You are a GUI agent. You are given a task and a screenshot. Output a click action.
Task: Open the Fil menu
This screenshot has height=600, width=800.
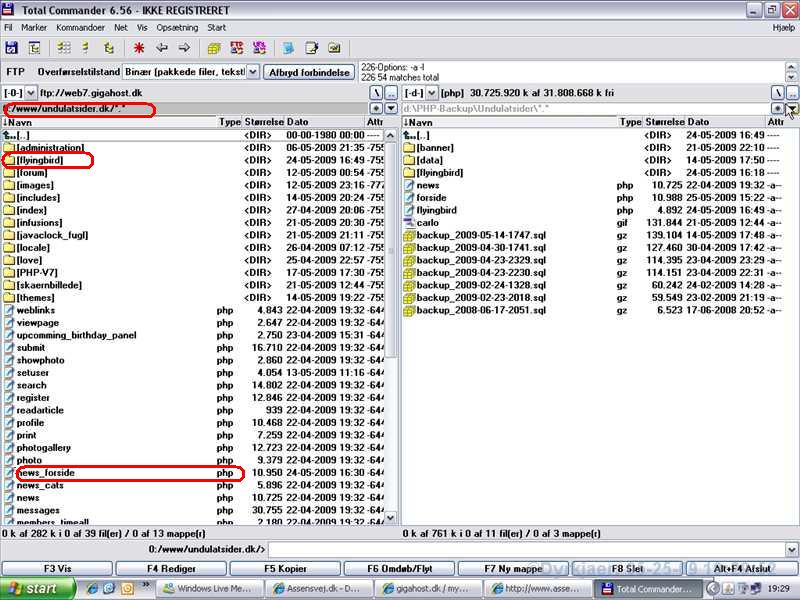pos(8,28)
